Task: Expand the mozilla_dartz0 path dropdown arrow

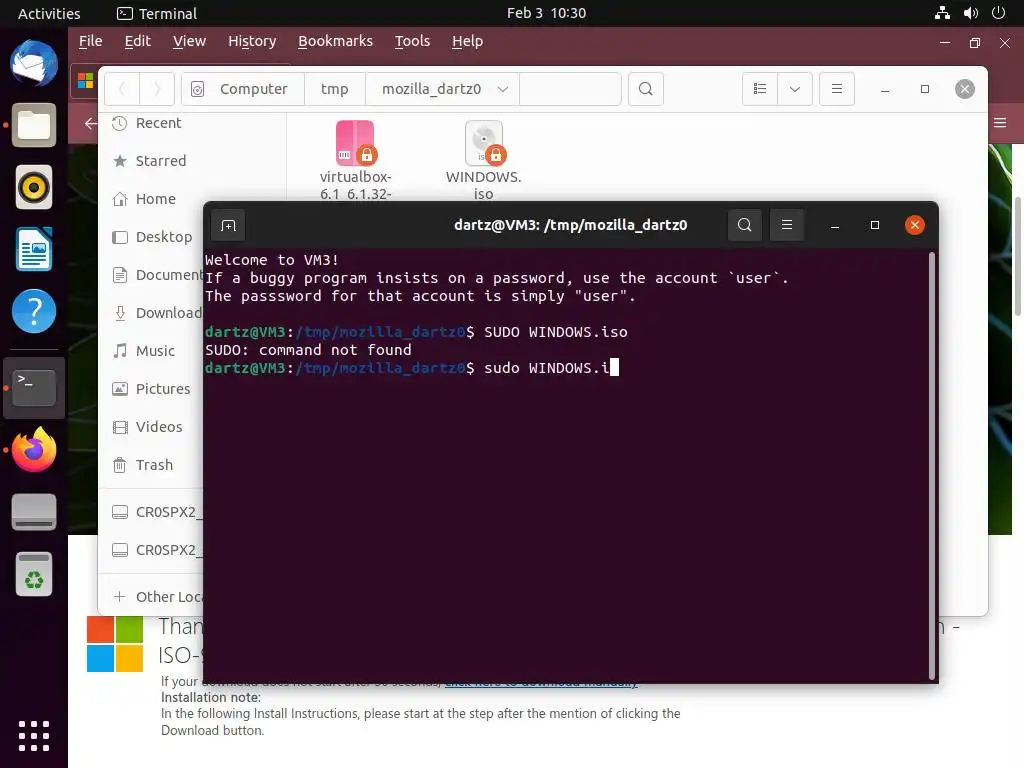Action: coord(502,89)
